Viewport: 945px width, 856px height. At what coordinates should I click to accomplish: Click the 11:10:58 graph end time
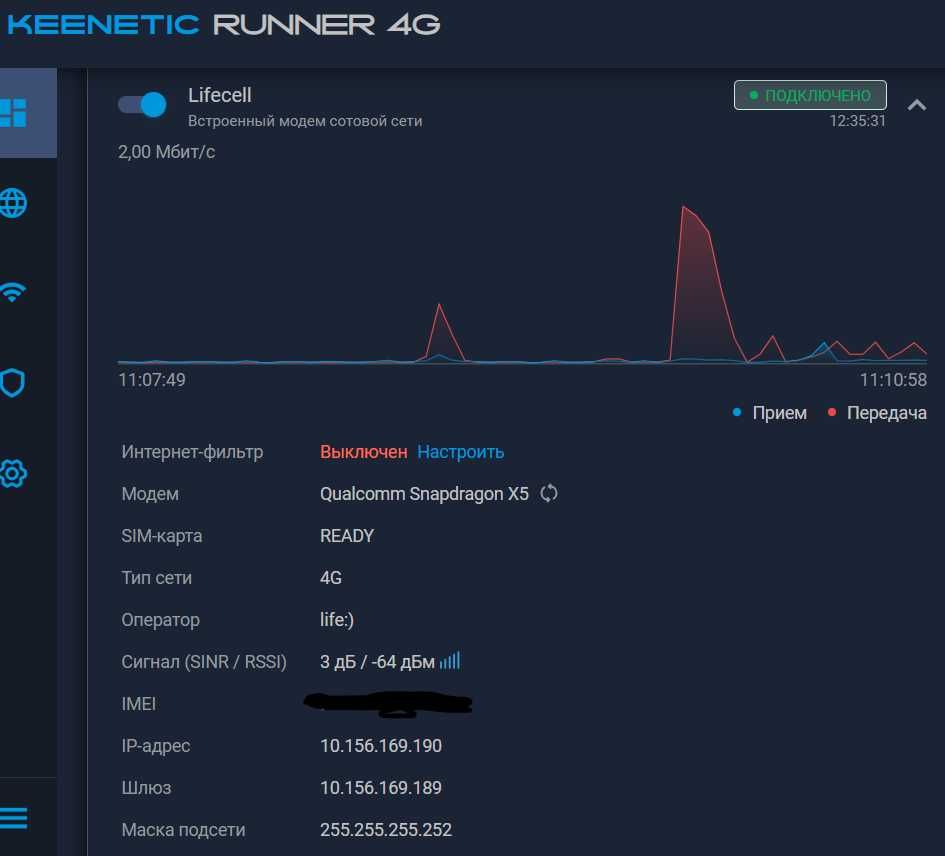click(x=893, y=380)
